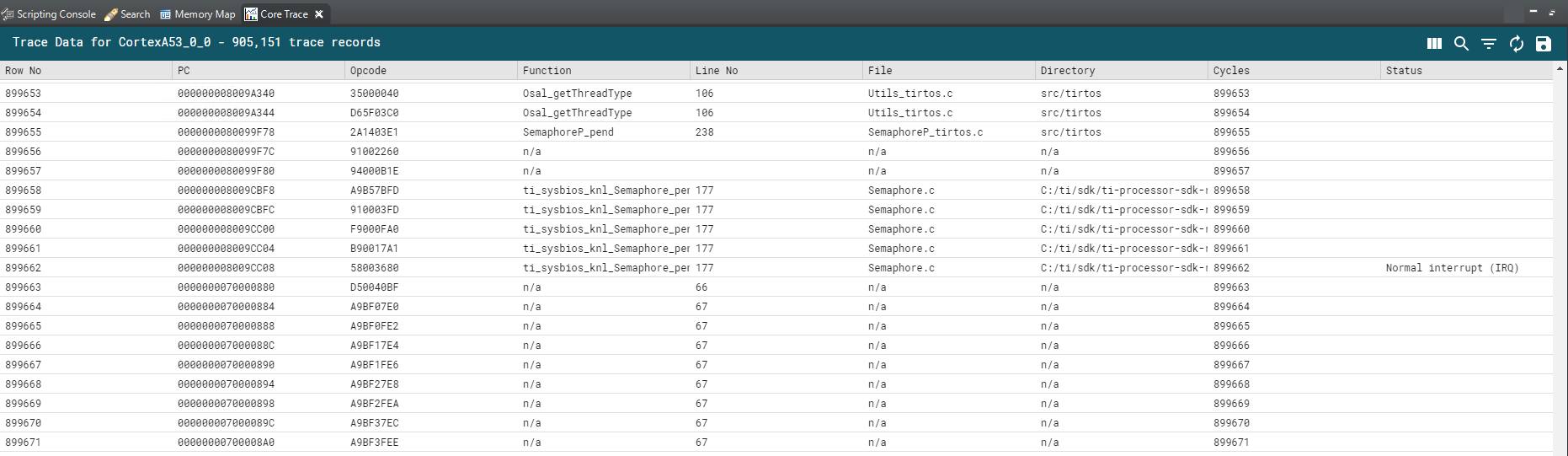Click the opcode D50040BF cell
1568x456 pixels.
point(374,287)
